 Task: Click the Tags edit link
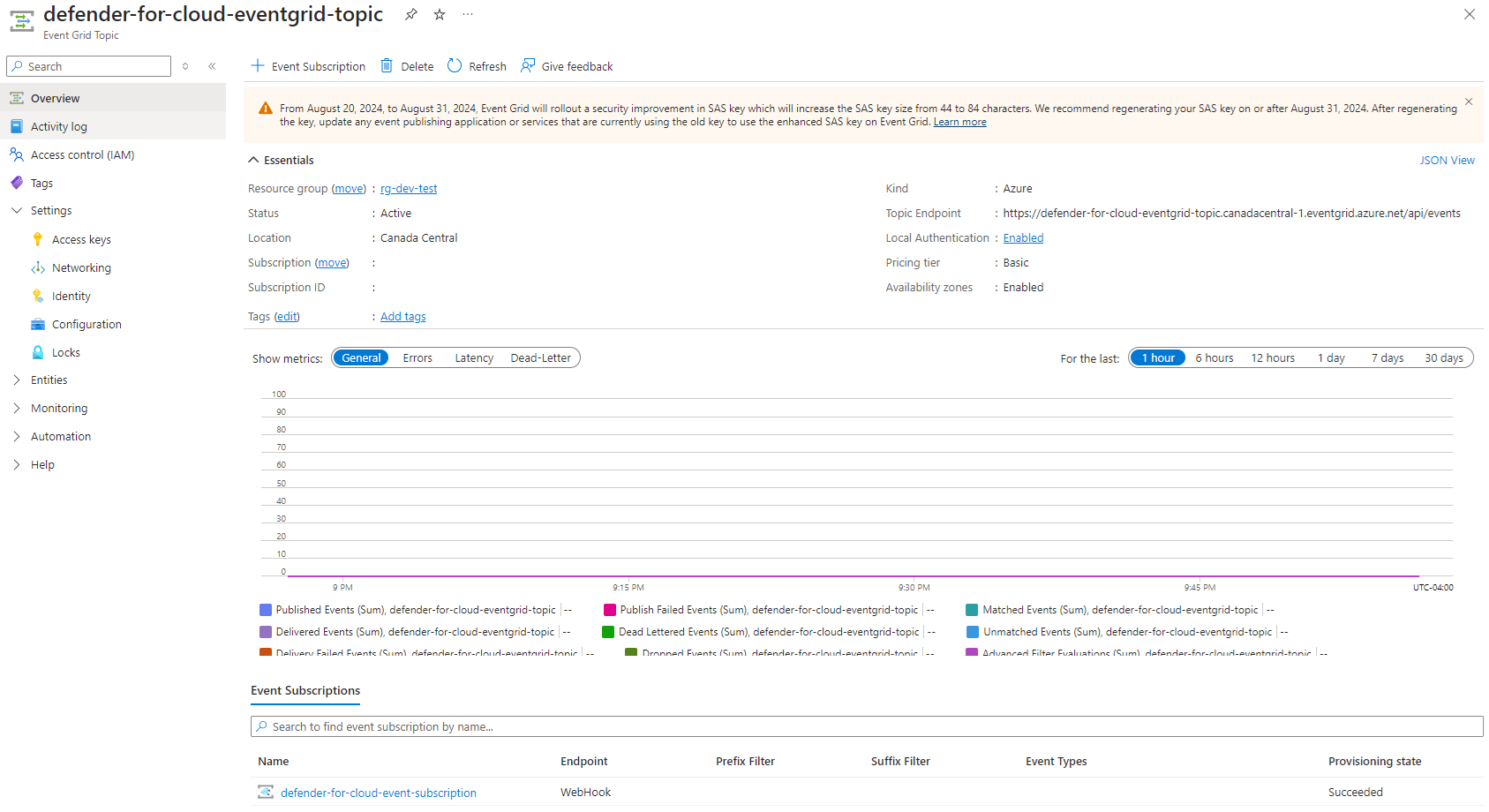click(x=287, y=317)
